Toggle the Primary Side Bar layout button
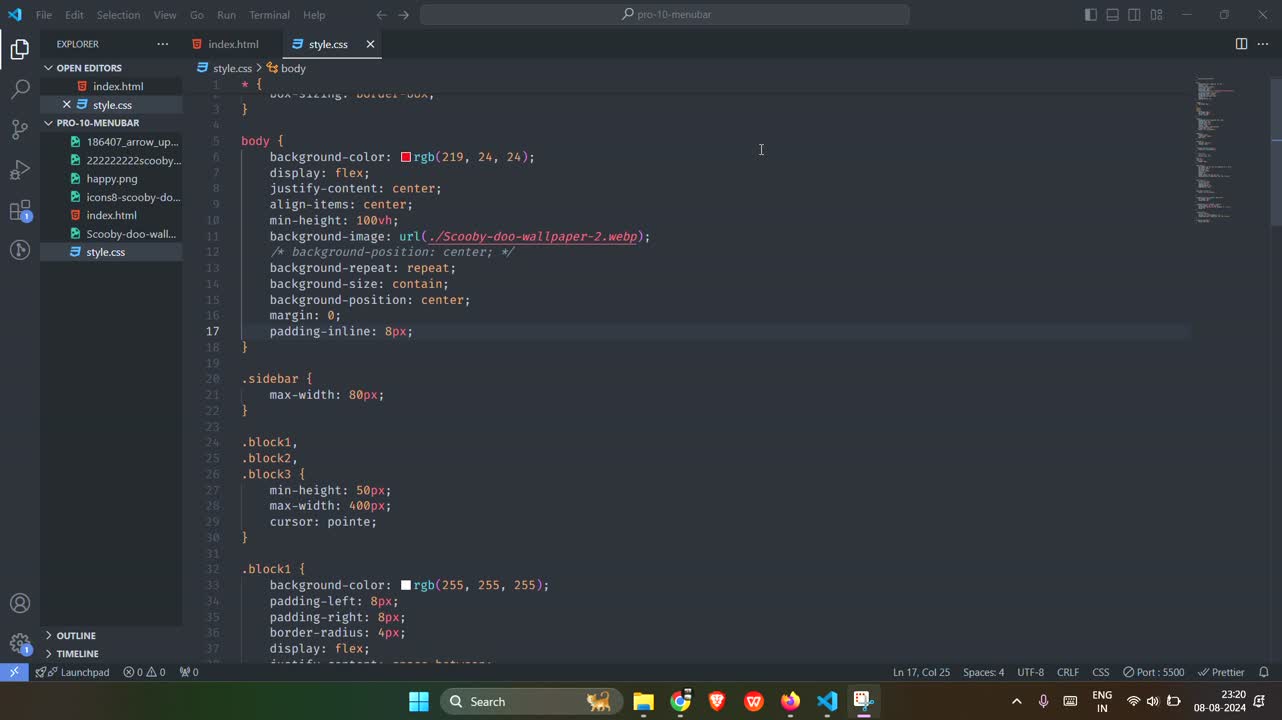This screenshot has height=720, width=1282. tap(1090, 15)
